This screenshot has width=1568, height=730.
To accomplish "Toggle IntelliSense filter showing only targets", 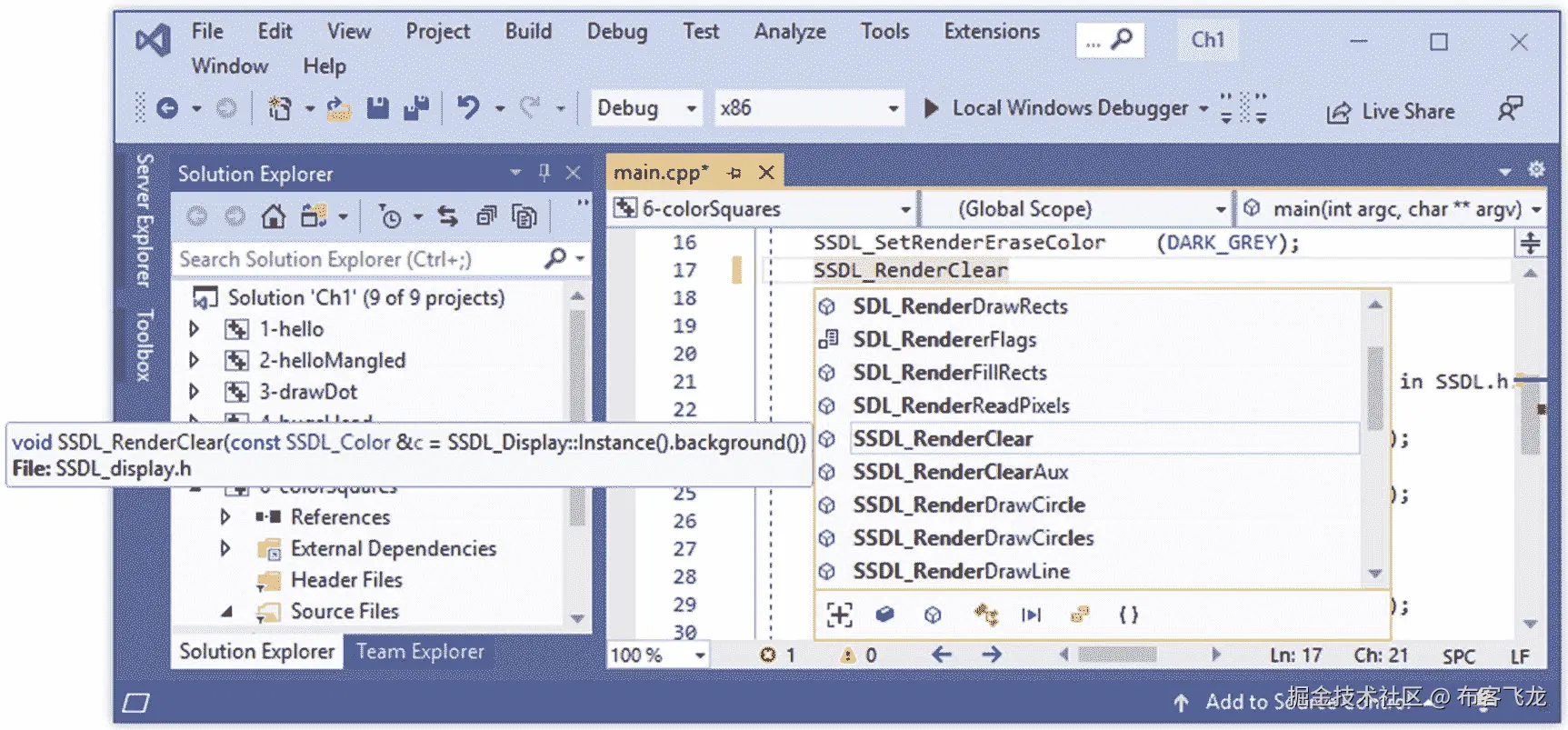I will 840,615.
